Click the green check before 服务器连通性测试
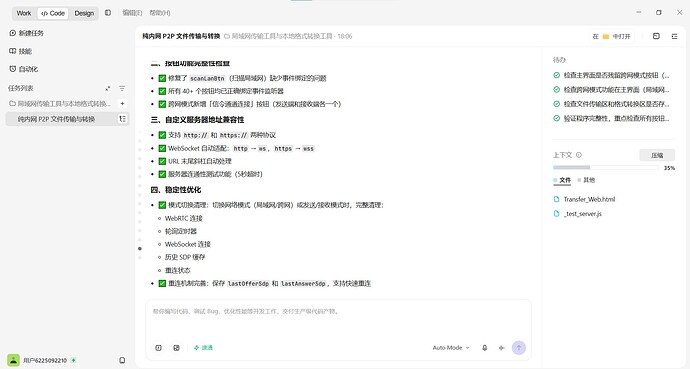 (x=162, y=174)
